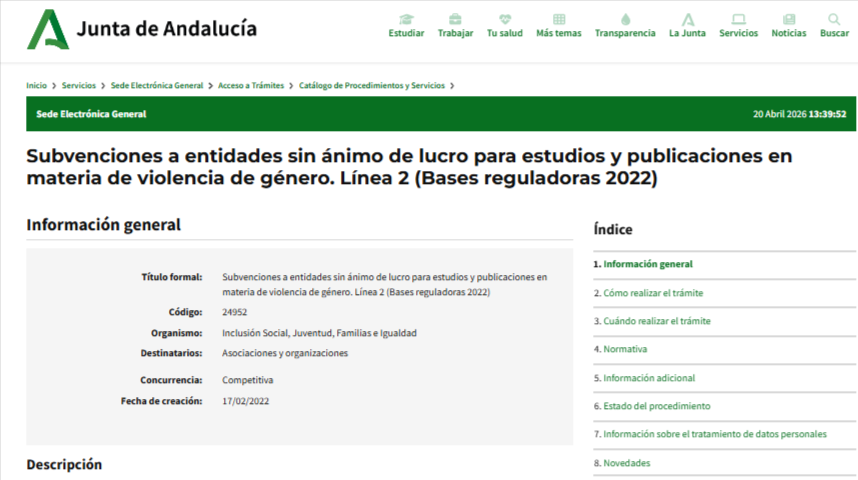
Task: Select the Trabajar menu label
Action: point(455,33)
